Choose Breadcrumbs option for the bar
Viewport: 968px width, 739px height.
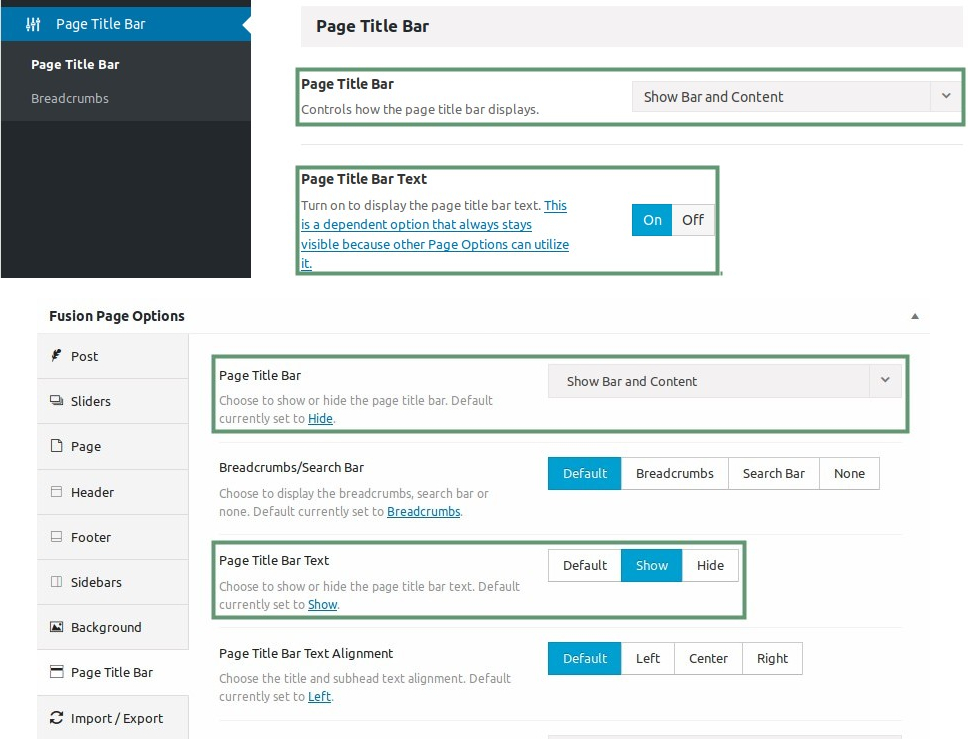pos(675,474)
